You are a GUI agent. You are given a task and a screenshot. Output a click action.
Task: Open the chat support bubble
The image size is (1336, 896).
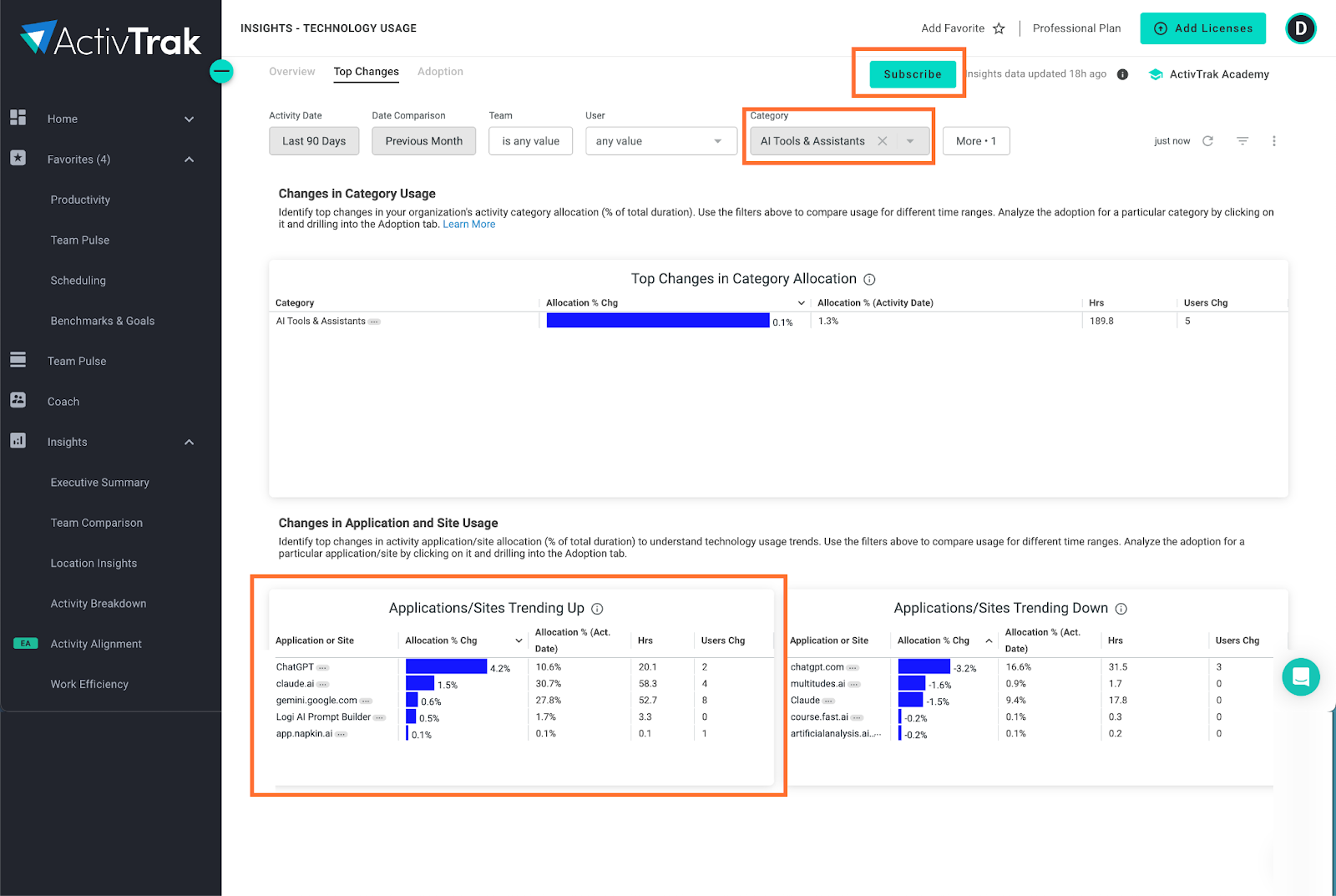point(1300,677)
